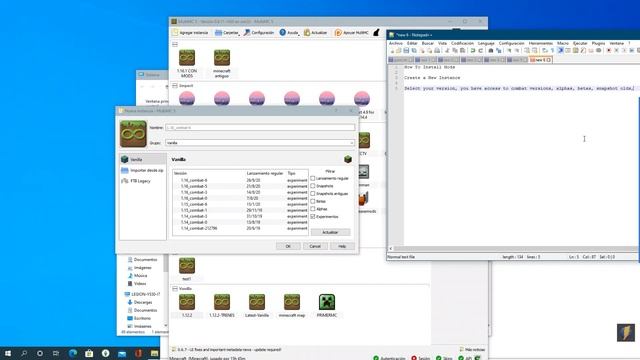Open the Windows Start menu
This screenshot has width=640, height=360.
click(x=8, y=353)
